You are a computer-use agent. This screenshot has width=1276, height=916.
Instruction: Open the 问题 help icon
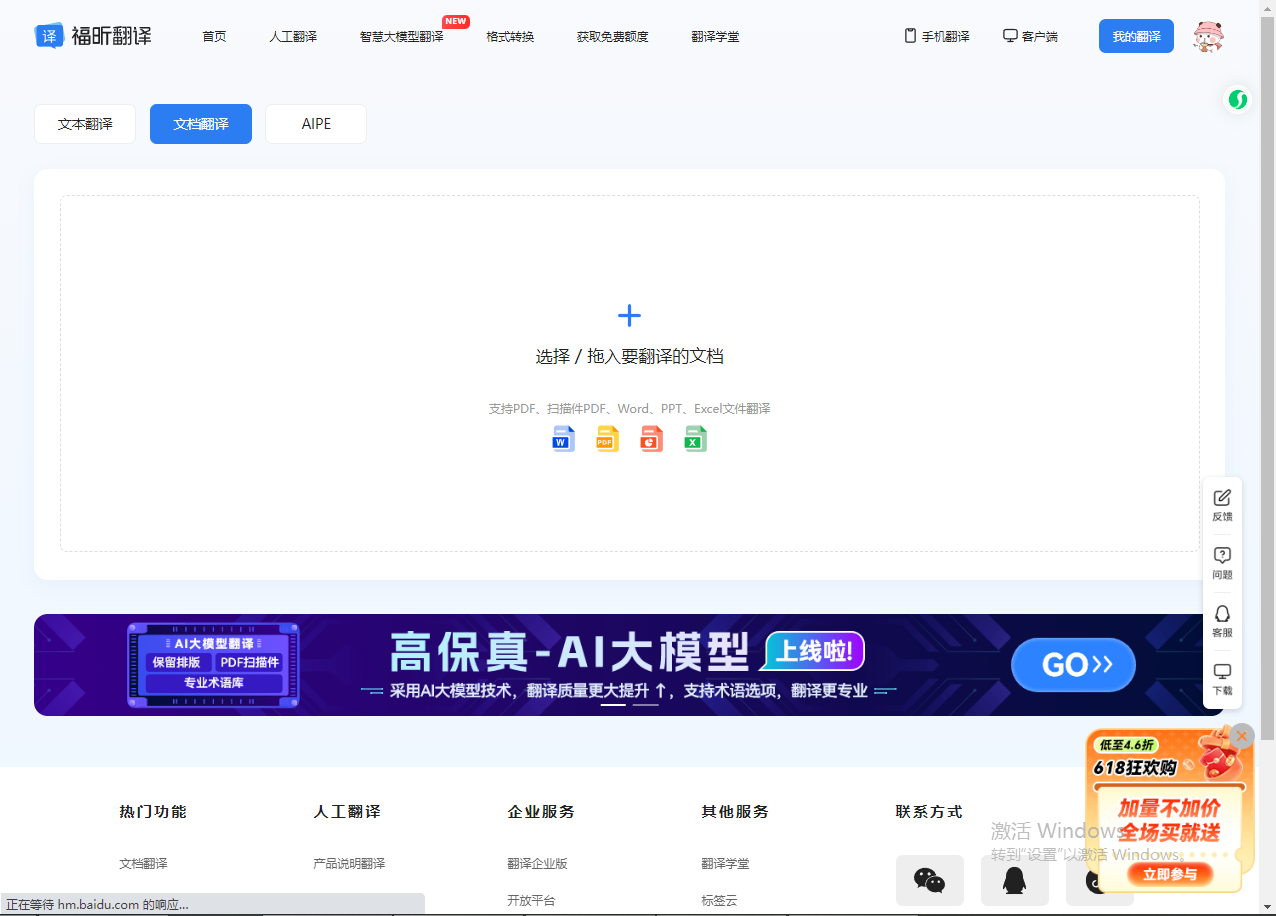click(x=1222, y=563)
